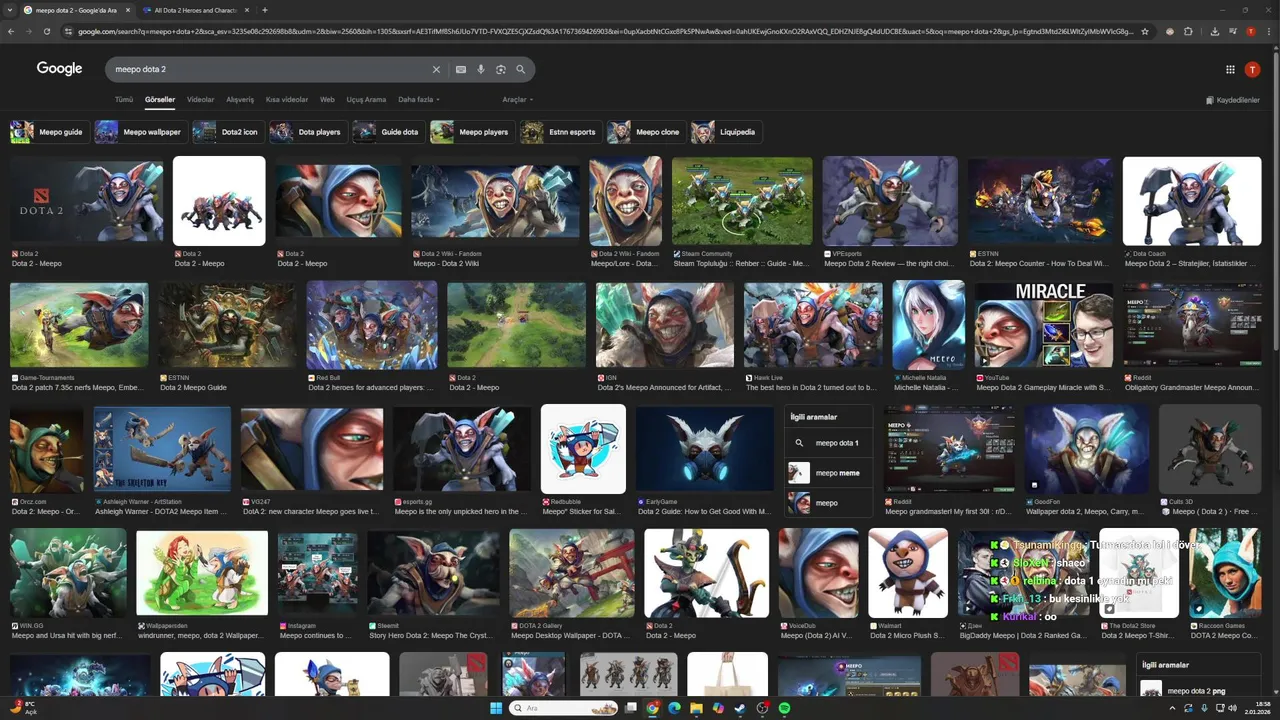Switch to the Videolar tab
This screenshot has width=1280, height=720.
click(201, 100)
